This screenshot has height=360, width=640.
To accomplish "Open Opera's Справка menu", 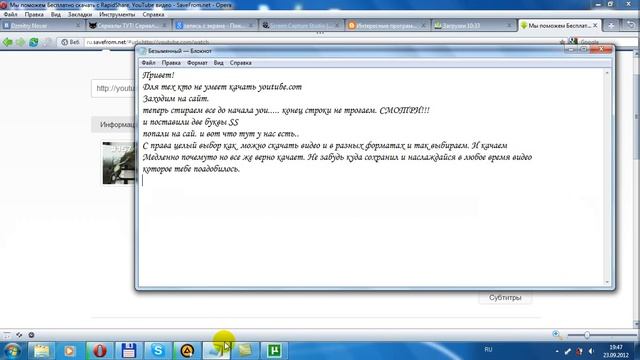I will click(x=153, y=14).
